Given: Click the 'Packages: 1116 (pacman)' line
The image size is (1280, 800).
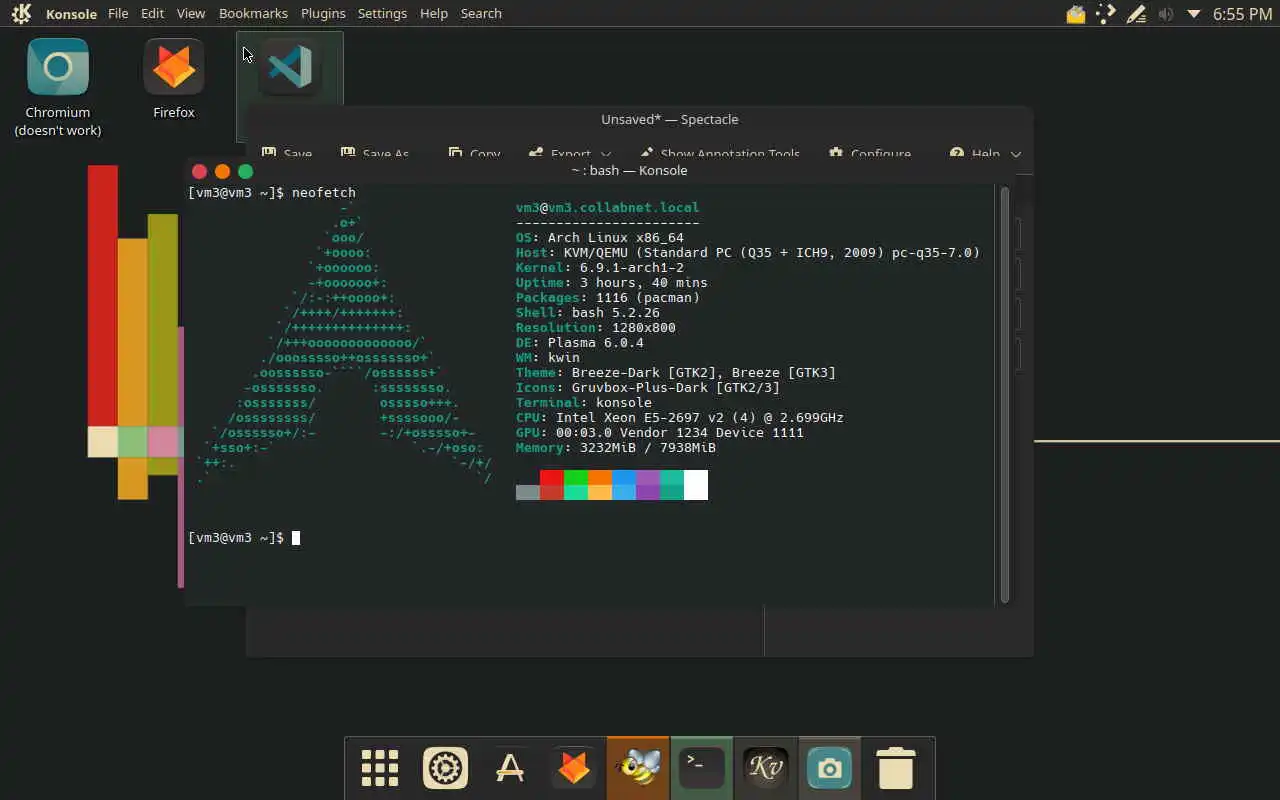Looking at the screenshot, I should tap(608, 297).
